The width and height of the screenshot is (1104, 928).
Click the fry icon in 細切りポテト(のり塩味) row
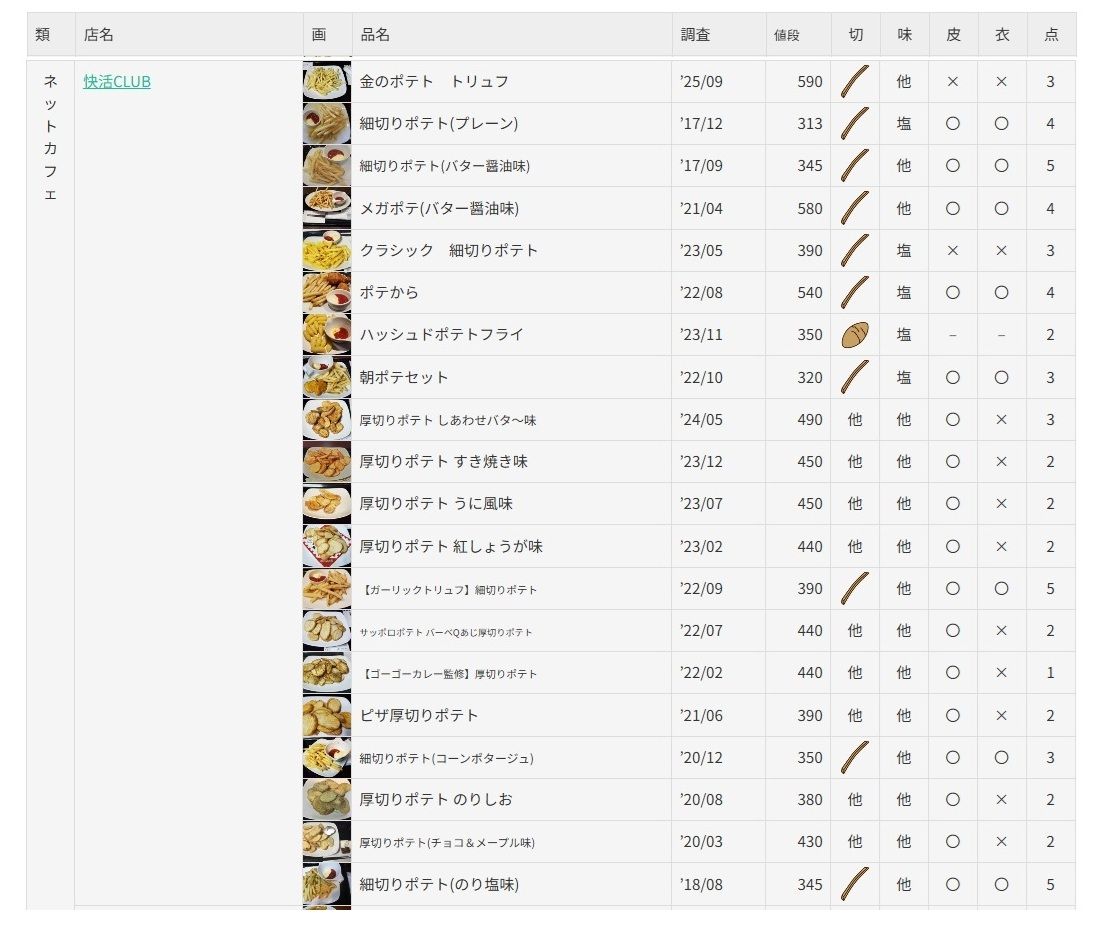[x=854, y=884]
